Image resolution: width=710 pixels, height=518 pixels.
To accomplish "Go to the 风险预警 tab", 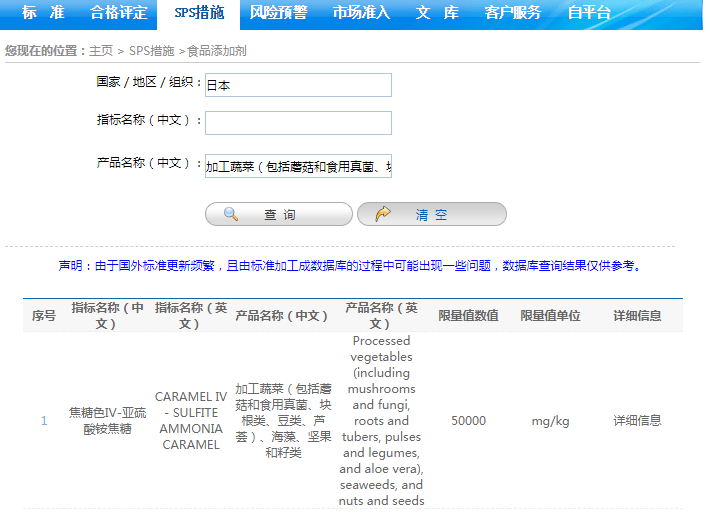I will 278,13.
